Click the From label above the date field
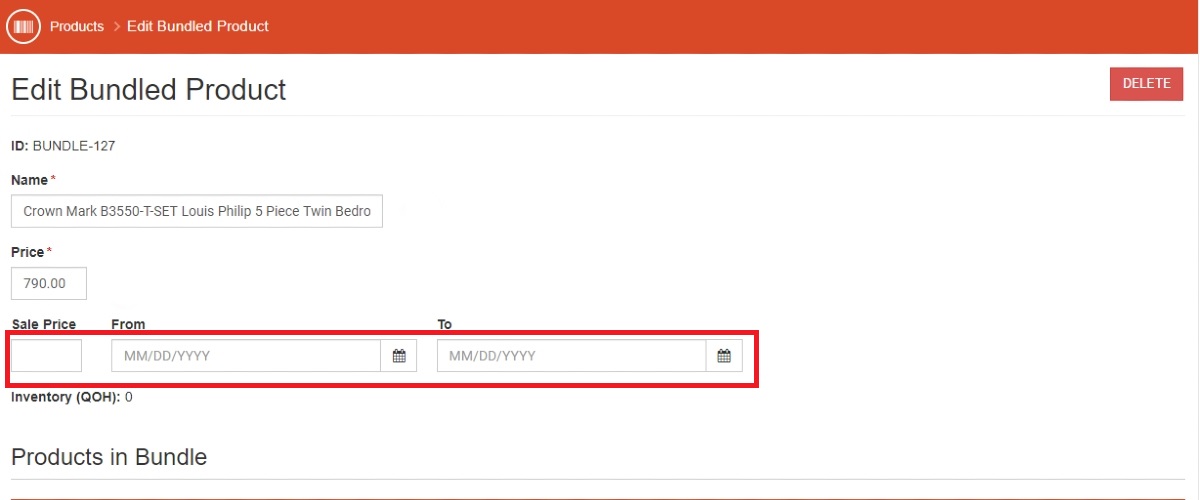 click(x=128, y=324)
